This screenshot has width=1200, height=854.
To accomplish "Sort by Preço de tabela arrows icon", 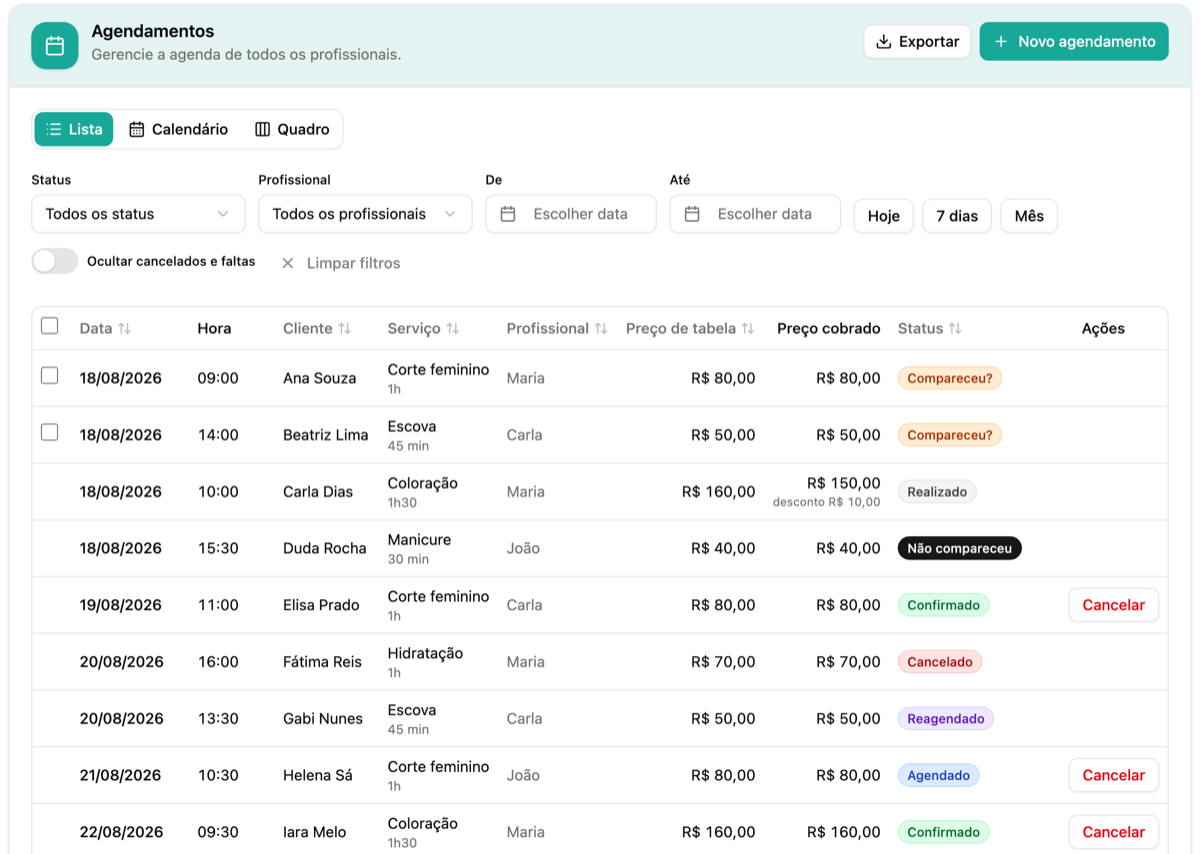I will (748, 328).
